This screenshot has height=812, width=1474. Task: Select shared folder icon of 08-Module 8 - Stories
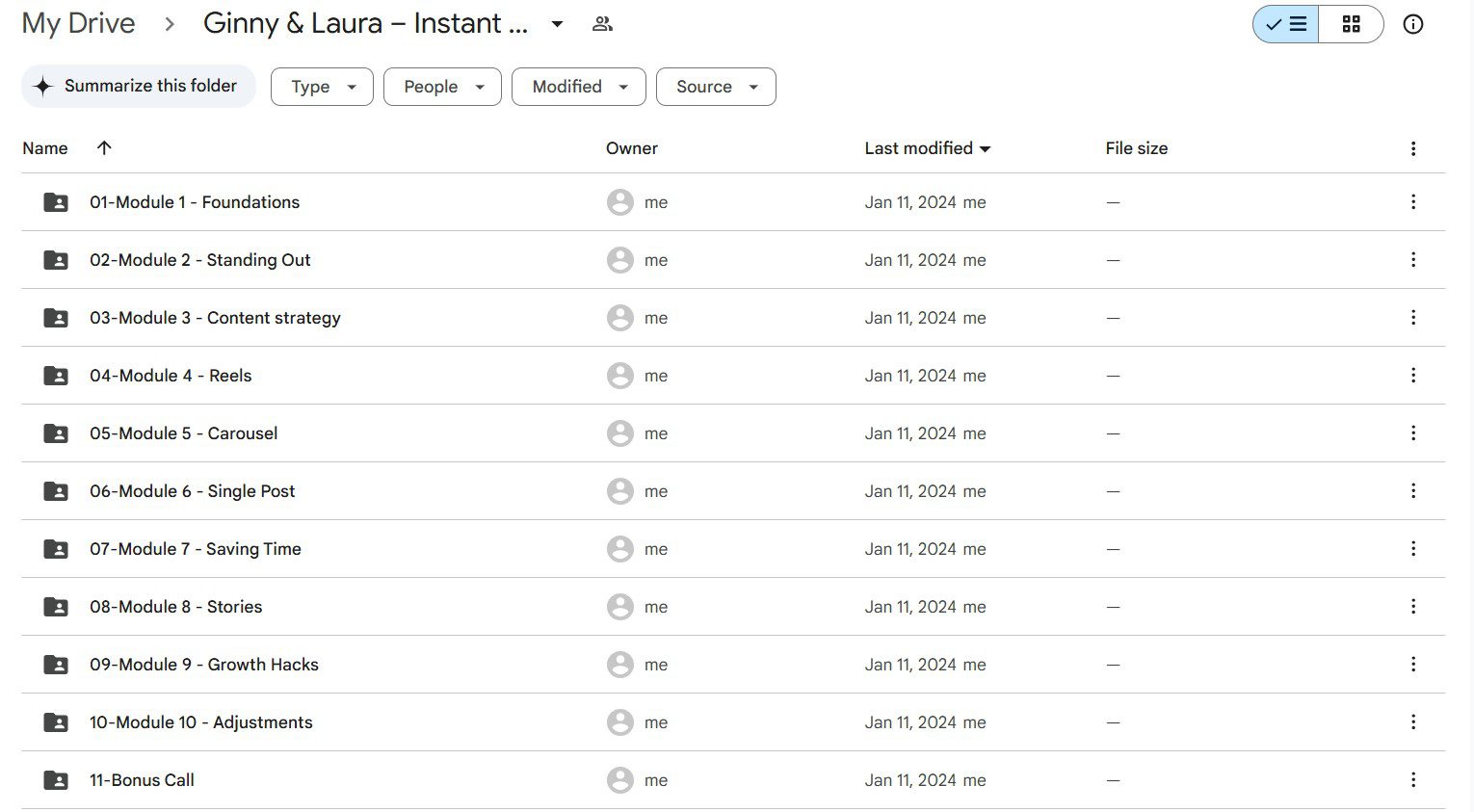click(x=56, y=607)
